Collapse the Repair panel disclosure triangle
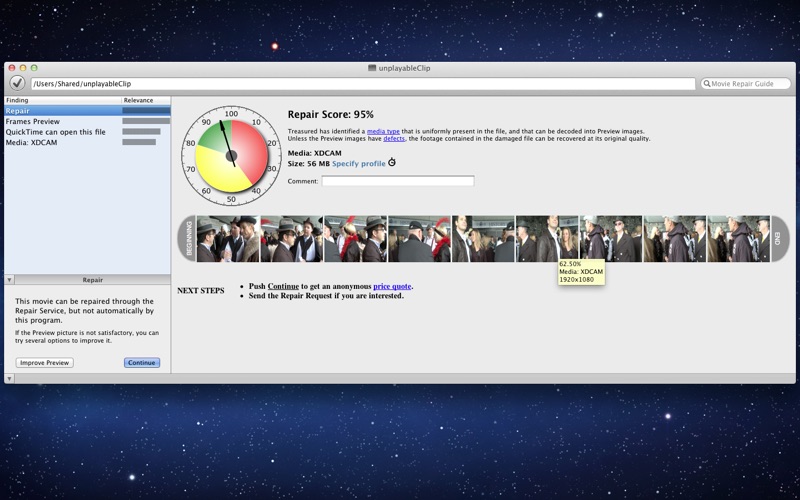Image resolution: width=800 pixels, height=500 pixels. tap(9, 280)
